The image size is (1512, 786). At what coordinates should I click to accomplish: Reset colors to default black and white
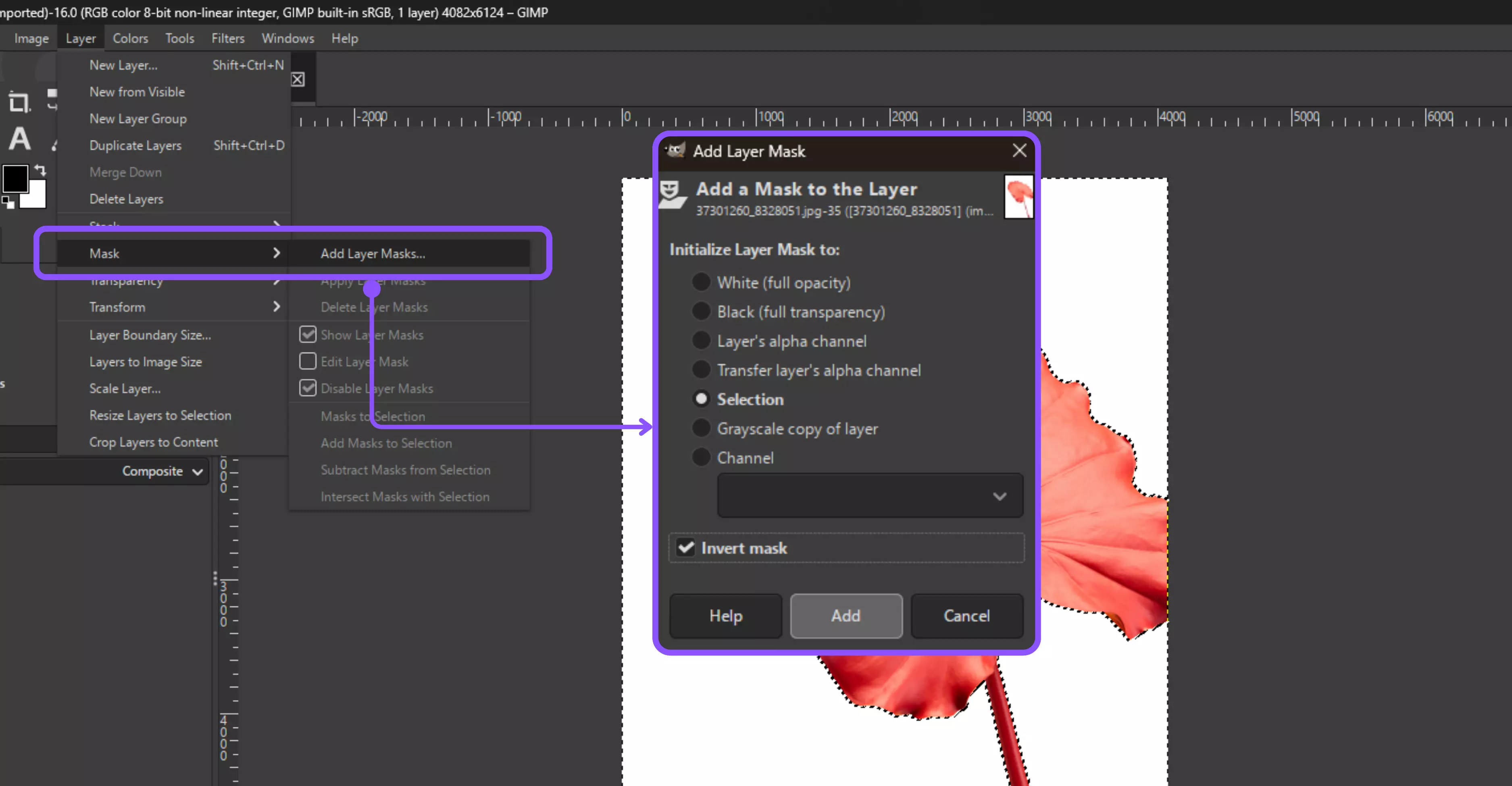click(8, 203)
